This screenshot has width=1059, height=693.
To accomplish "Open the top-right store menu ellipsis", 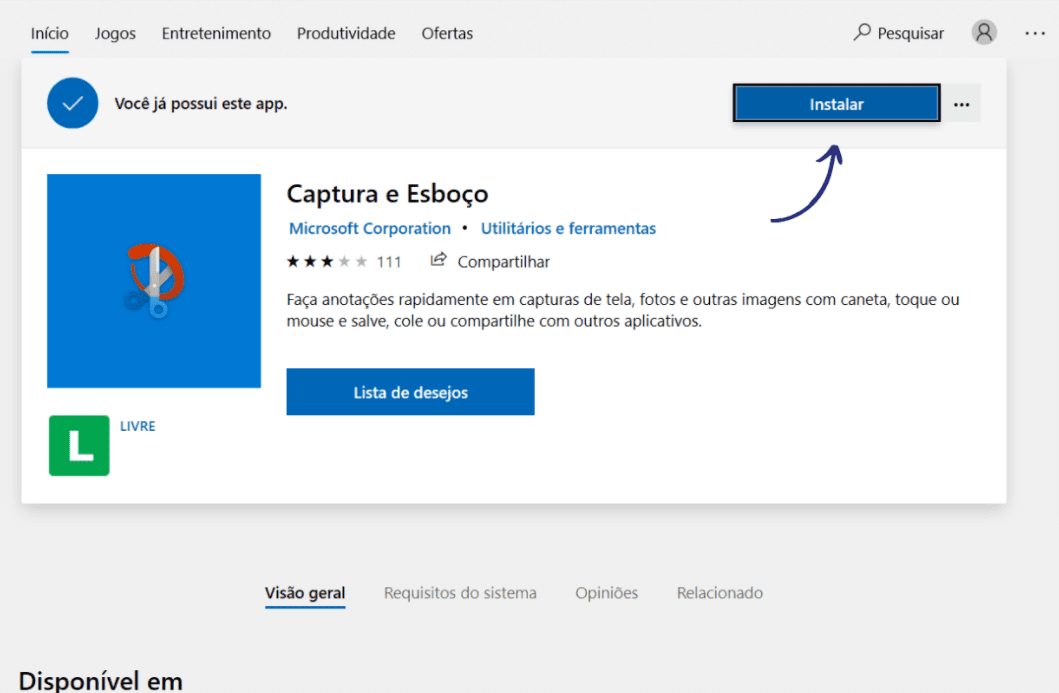I will pos(1035,33).
